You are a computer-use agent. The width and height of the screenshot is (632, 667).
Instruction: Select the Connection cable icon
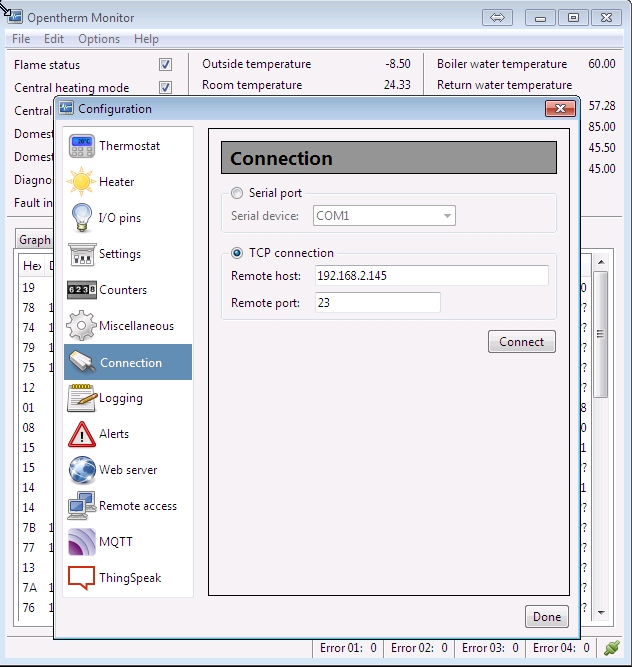82,362
